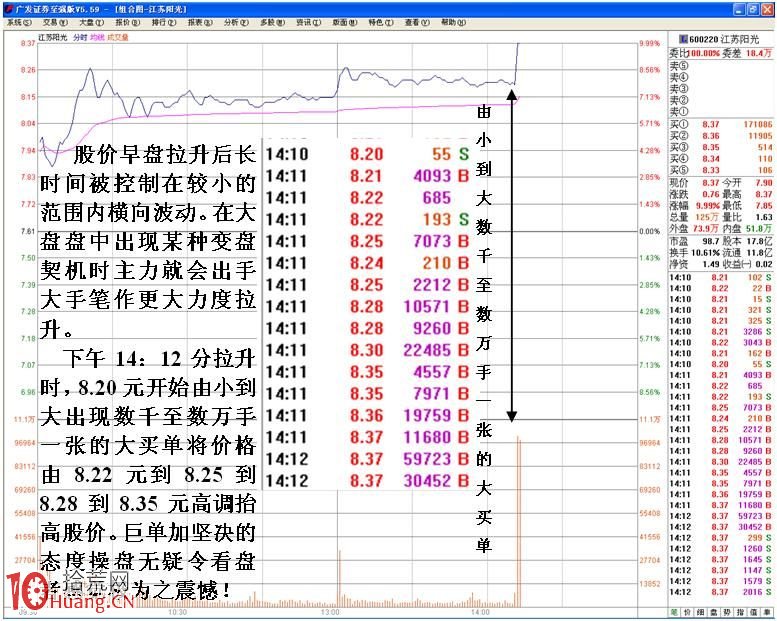
Task: Click the 市盈 98.7 field
Action: pos(695,241)
